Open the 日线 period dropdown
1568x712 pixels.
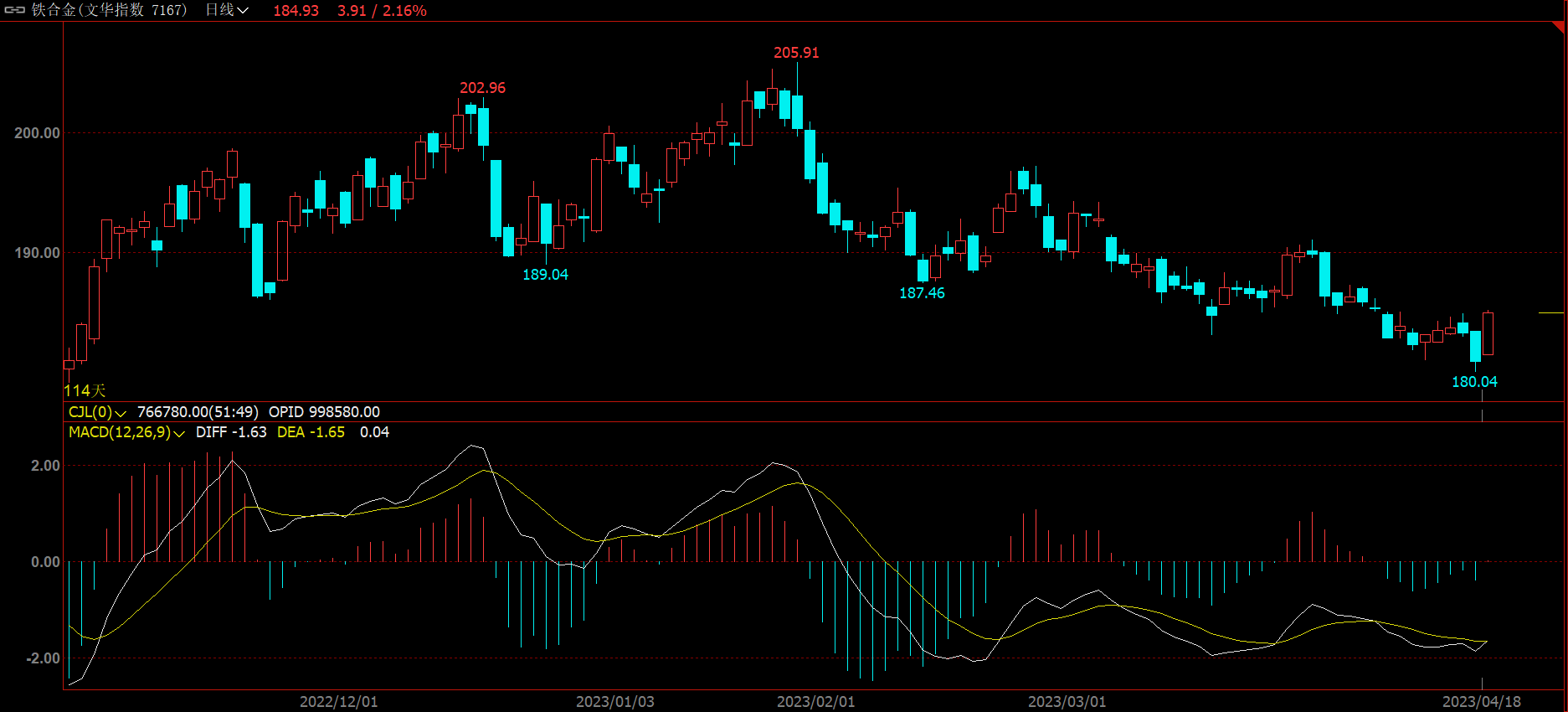pyautogui.click(x=227, y=10)
